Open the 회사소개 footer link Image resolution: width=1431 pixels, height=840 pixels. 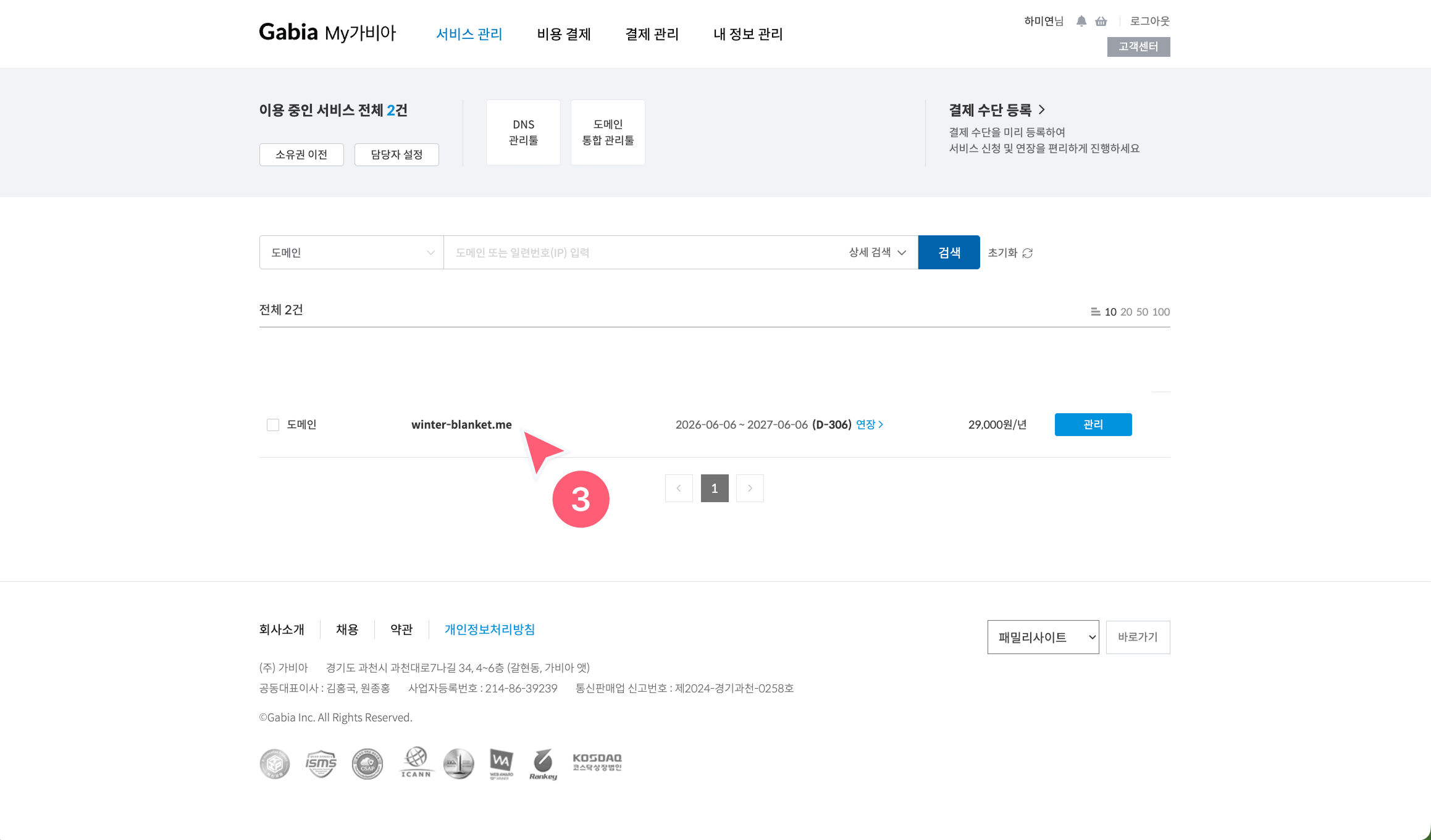tap(282, 629)
